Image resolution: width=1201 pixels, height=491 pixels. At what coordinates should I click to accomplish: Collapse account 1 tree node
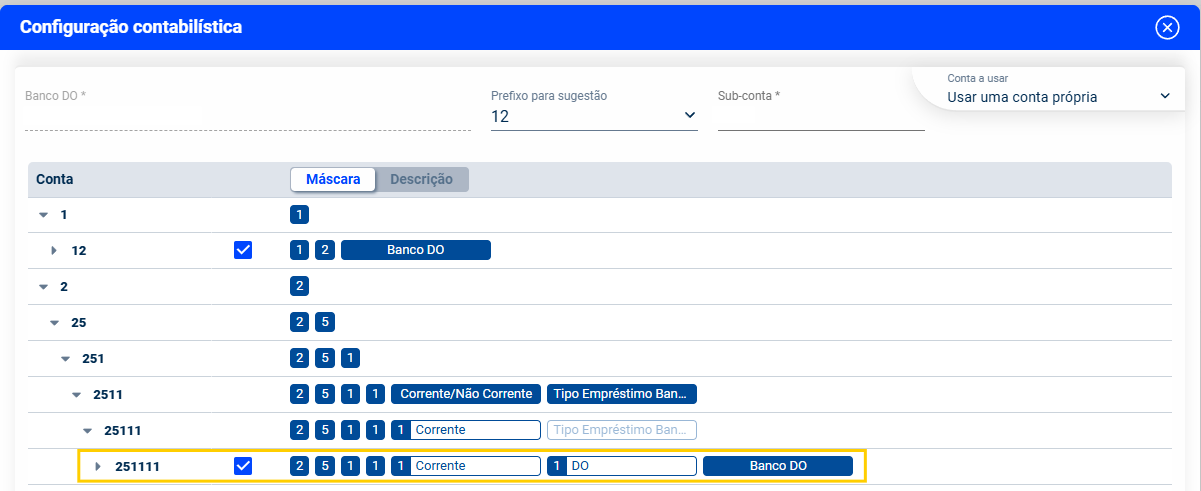tap(43, 215)
